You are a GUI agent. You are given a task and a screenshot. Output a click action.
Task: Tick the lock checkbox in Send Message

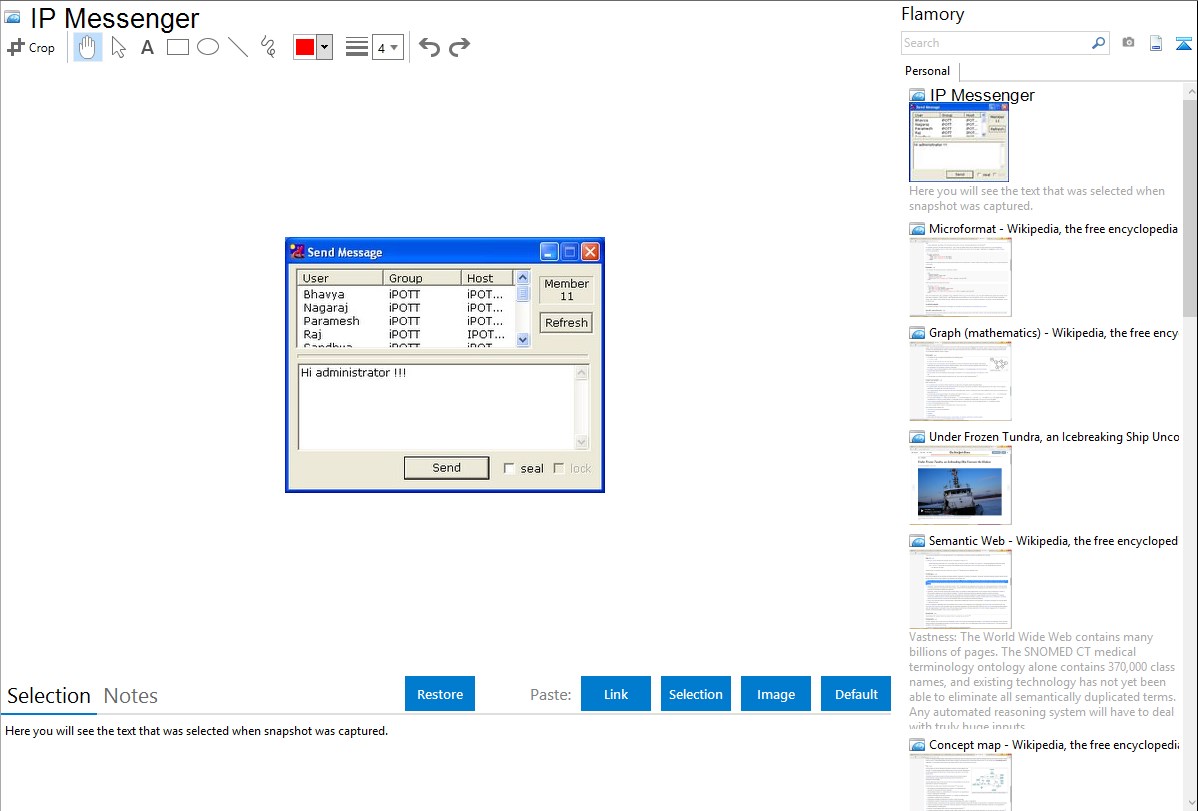pos(559,468)
